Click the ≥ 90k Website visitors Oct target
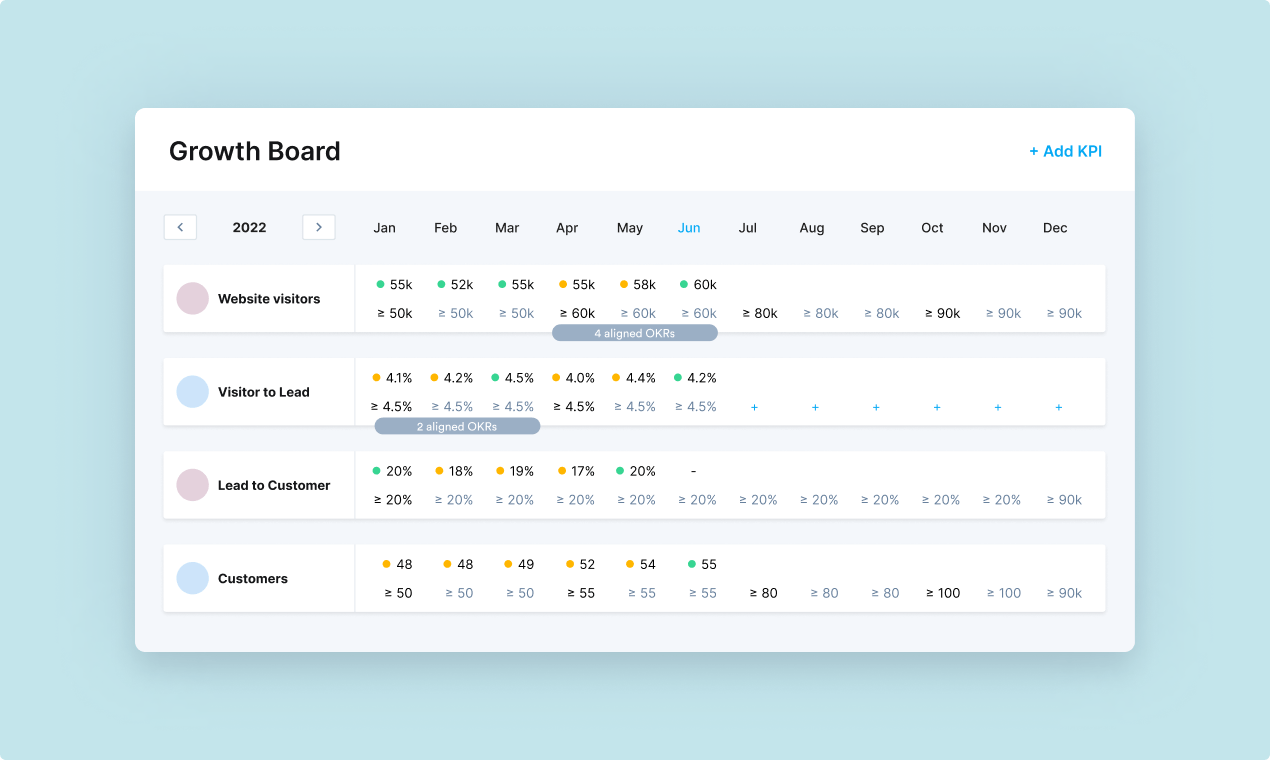The height and width of the screenshot is (760, 1270). (943, 313)
